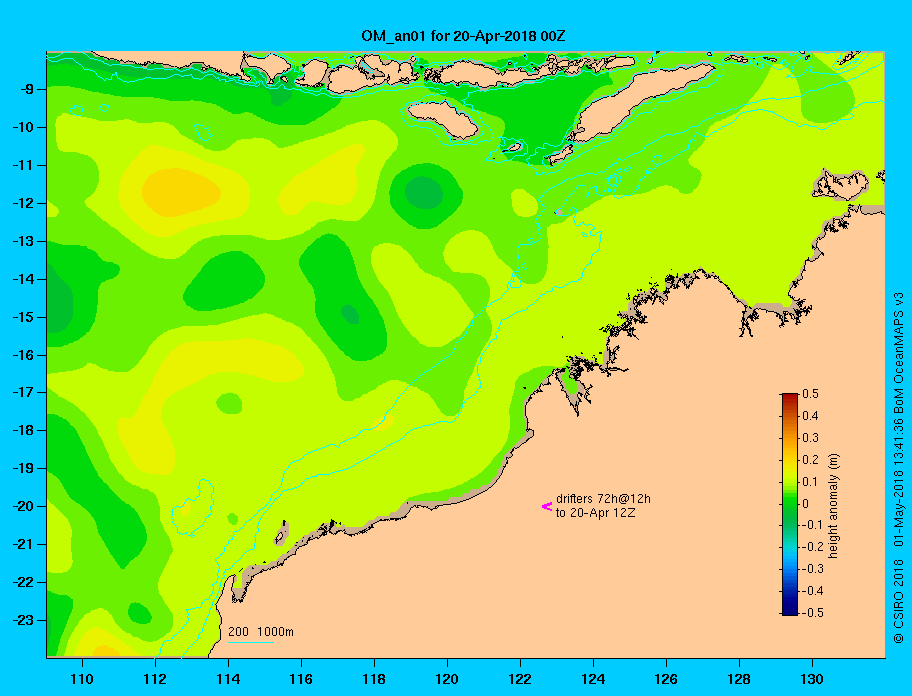912x696 pixels.
Task: Click latitude axis label -23
Action: point(22,620)
